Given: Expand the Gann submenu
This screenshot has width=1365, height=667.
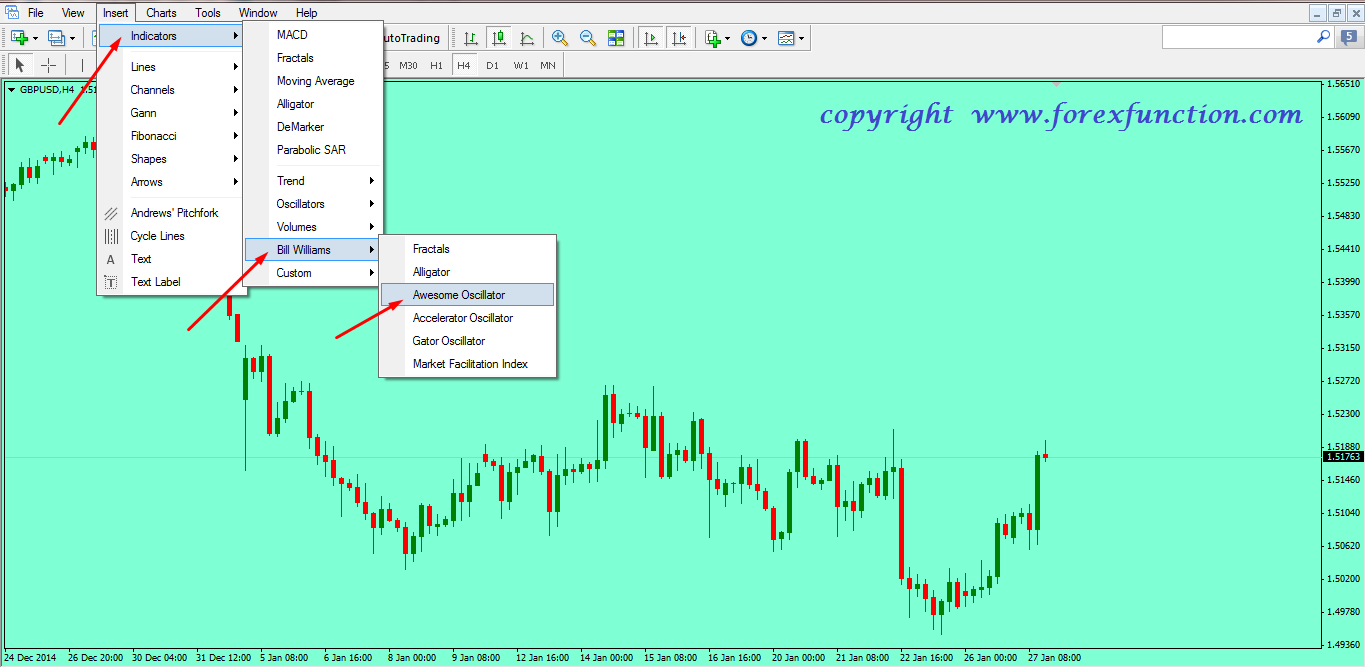Looking at the screenshot, I should click(x=171, y=113).
